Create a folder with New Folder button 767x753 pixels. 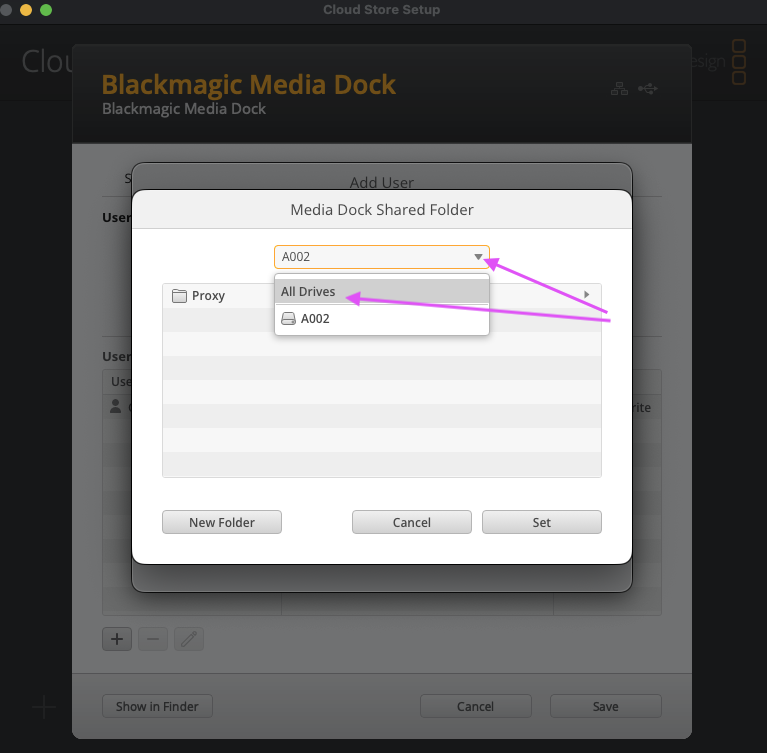[222, 522]
